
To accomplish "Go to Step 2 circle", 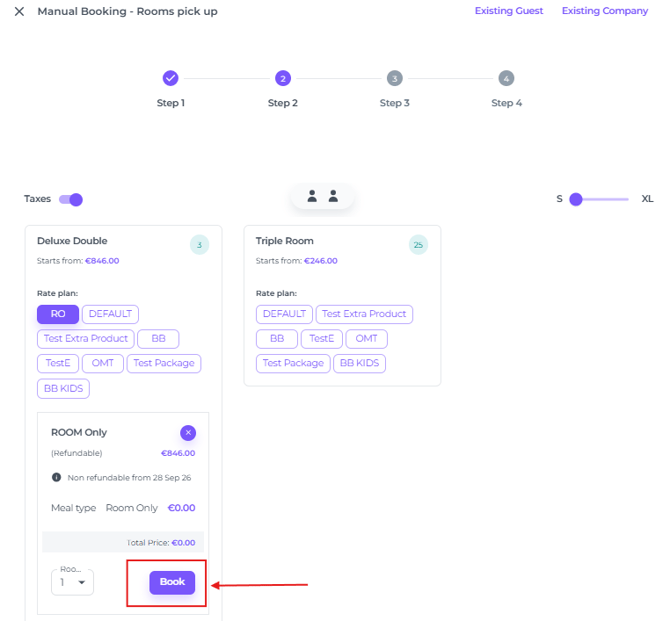I will [x=282, y=78].
